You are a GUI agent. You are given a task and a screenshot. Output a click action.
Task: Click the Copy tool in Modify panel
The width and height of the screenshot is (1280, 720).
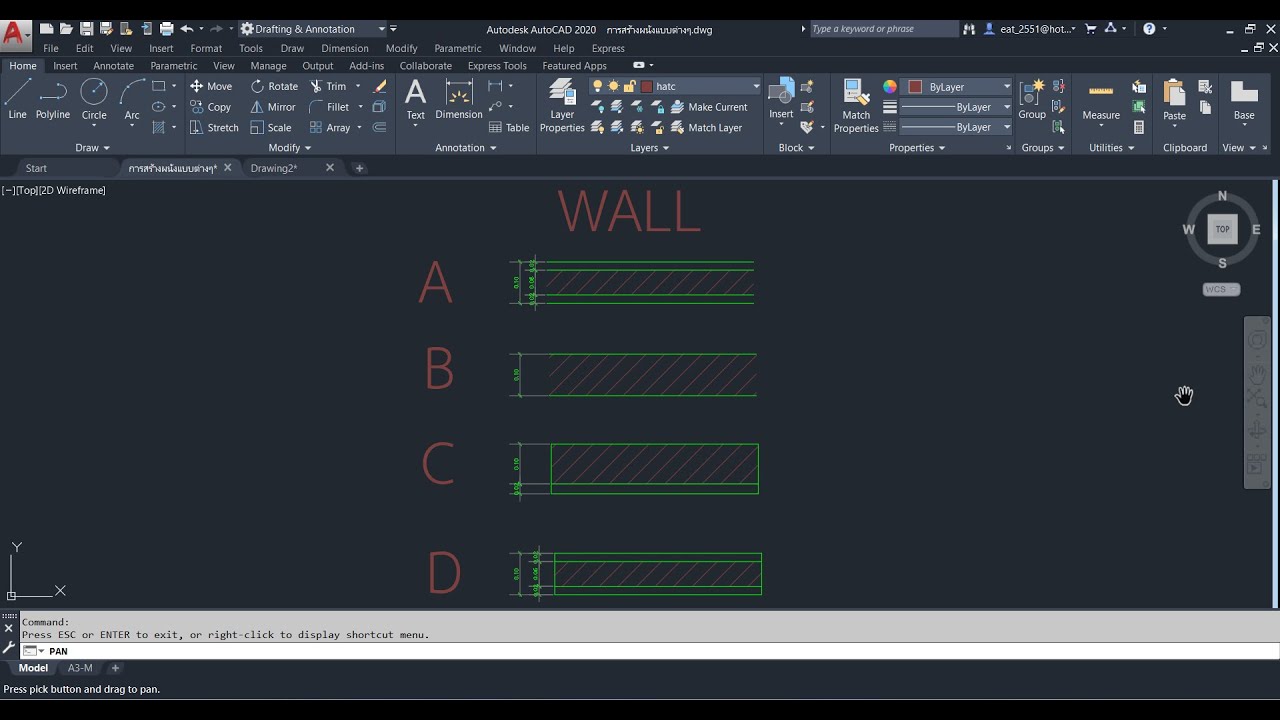[211, 107]
